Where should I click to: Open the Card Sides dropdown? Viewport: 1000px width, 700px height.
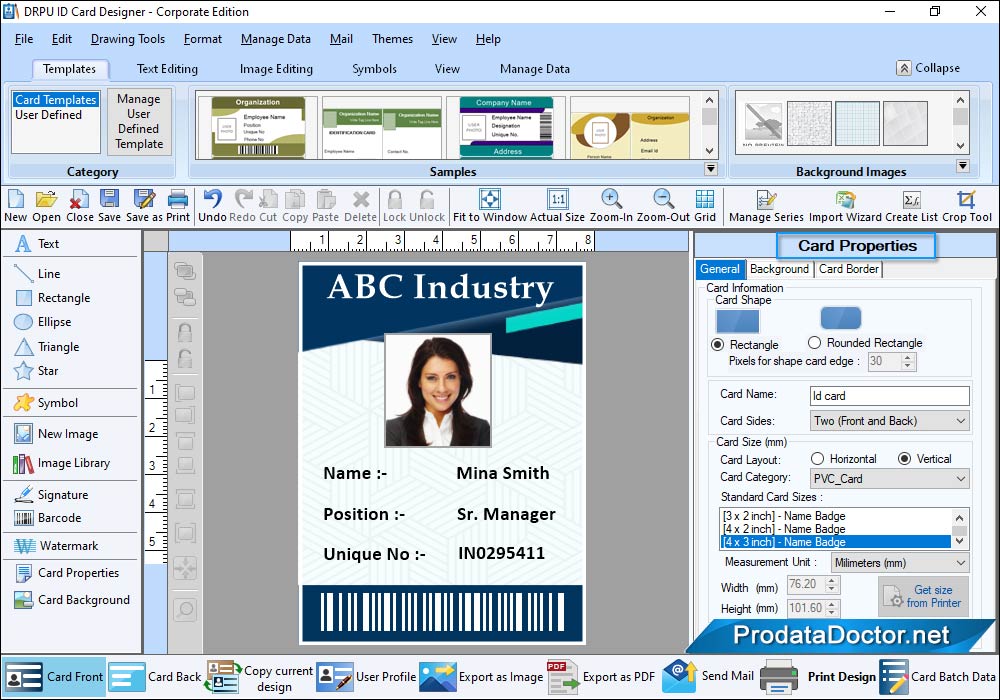pos(889,421)
